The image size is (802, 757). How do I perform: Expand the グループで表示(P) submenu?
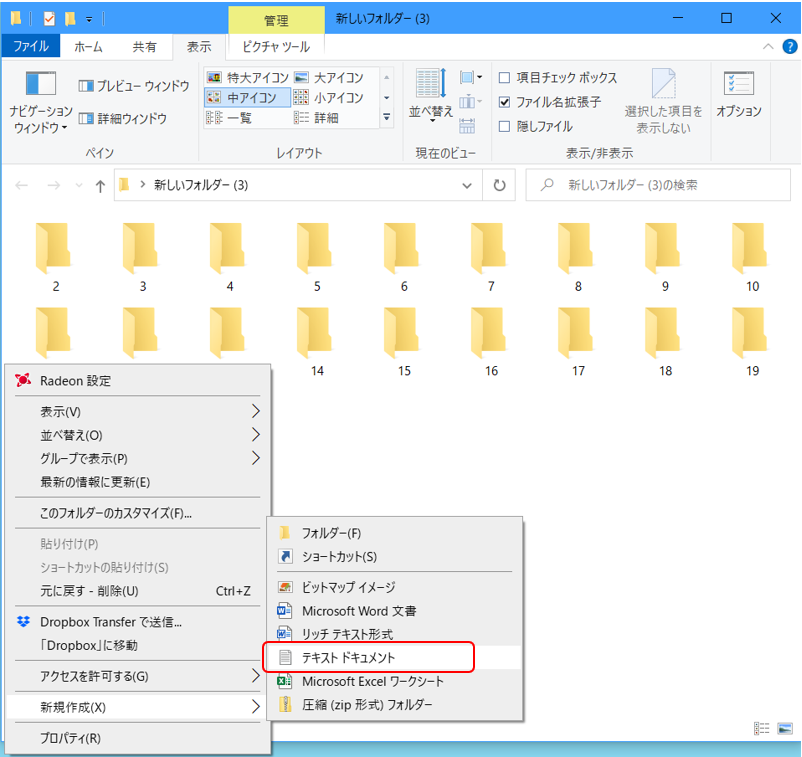(138, 458)
